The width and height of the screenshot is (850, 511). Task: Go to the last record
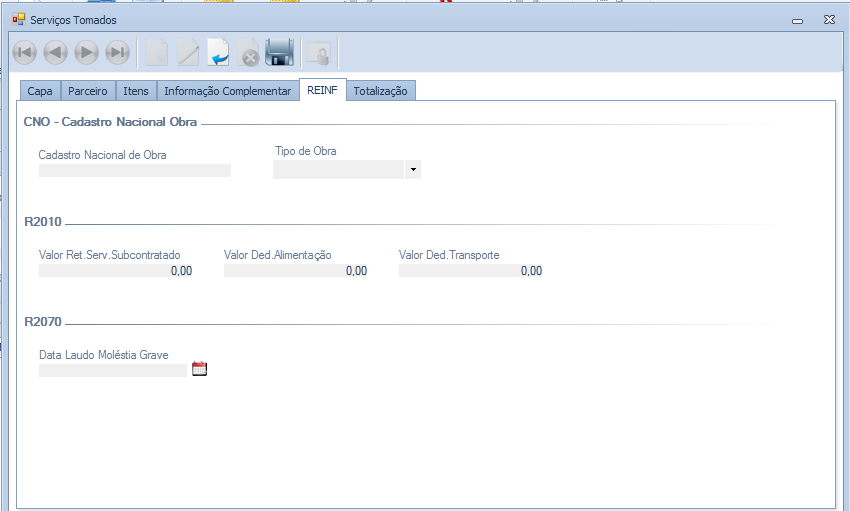[x=117, y=53]
